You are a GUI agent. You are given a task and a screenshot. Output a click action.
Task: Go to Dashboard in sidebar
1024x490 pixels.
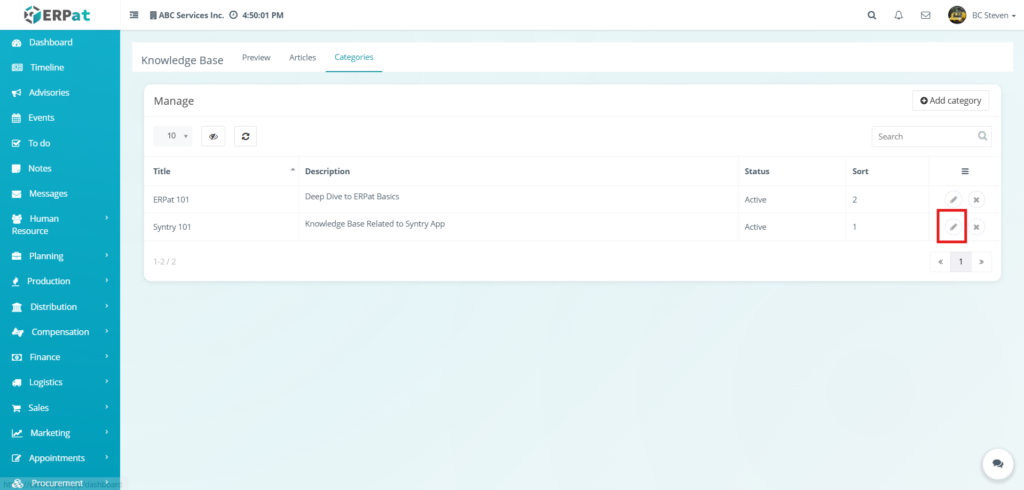[x=50, y=42]
